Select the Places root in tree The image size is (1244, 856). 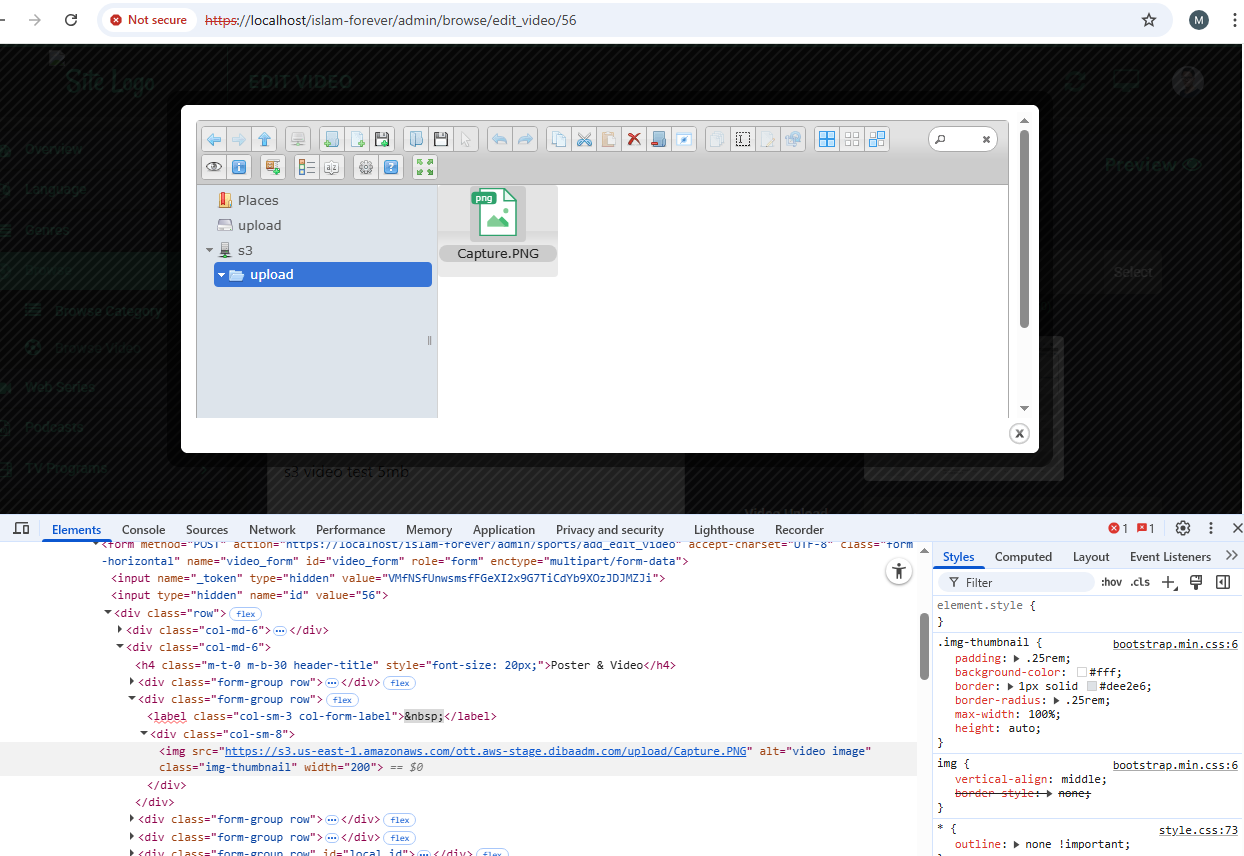[258, 200]
